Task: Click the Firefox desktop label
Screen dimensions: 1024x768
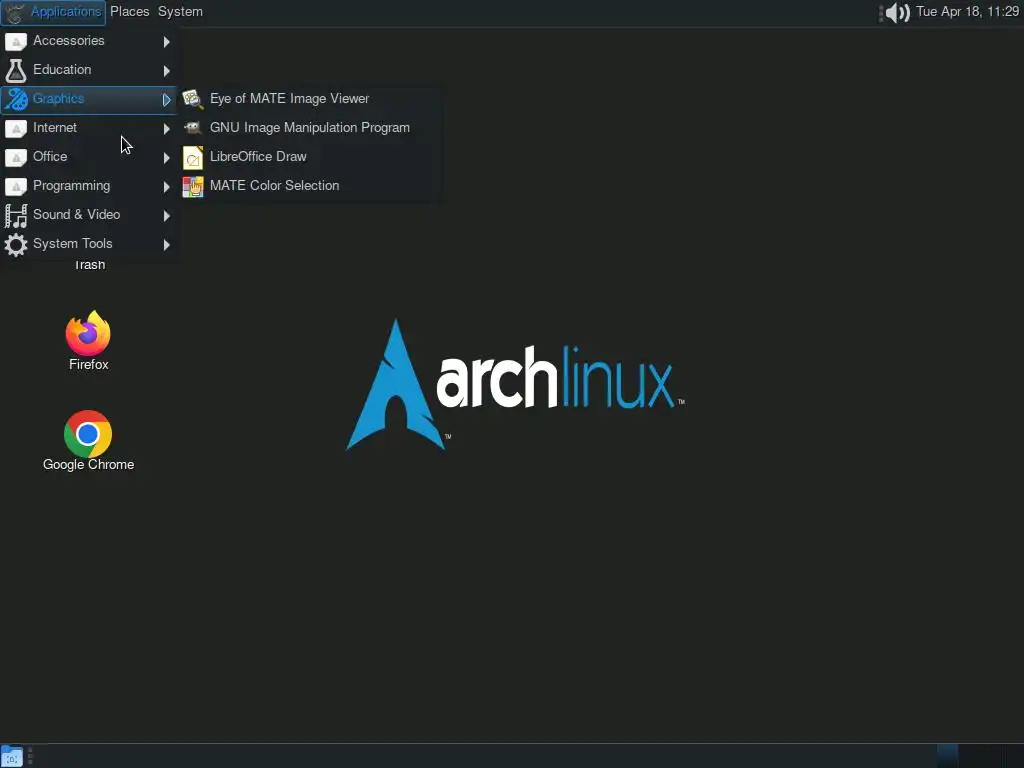Action: (x=89, y=364)
